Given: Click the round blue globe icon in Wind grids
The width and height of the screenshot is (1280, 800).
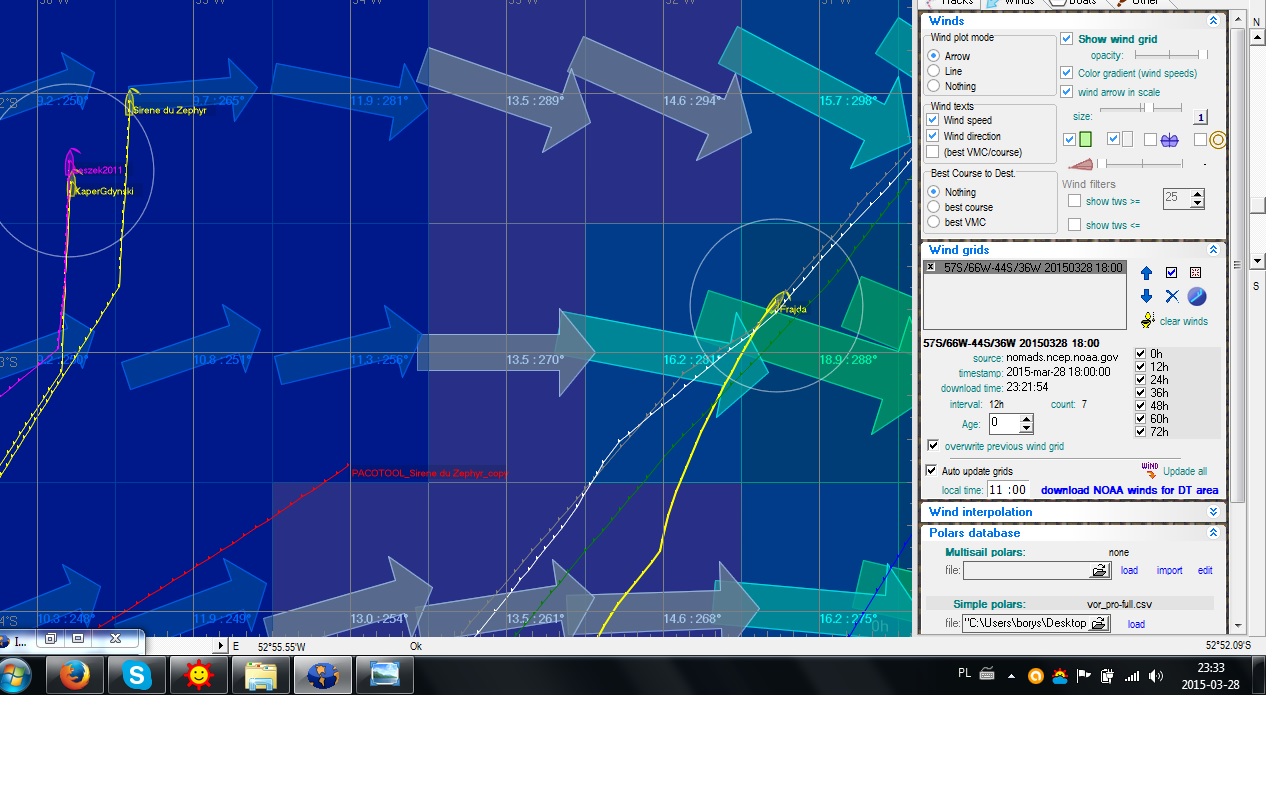Looking at the screenshot, I should click(x=1197, y=296).
